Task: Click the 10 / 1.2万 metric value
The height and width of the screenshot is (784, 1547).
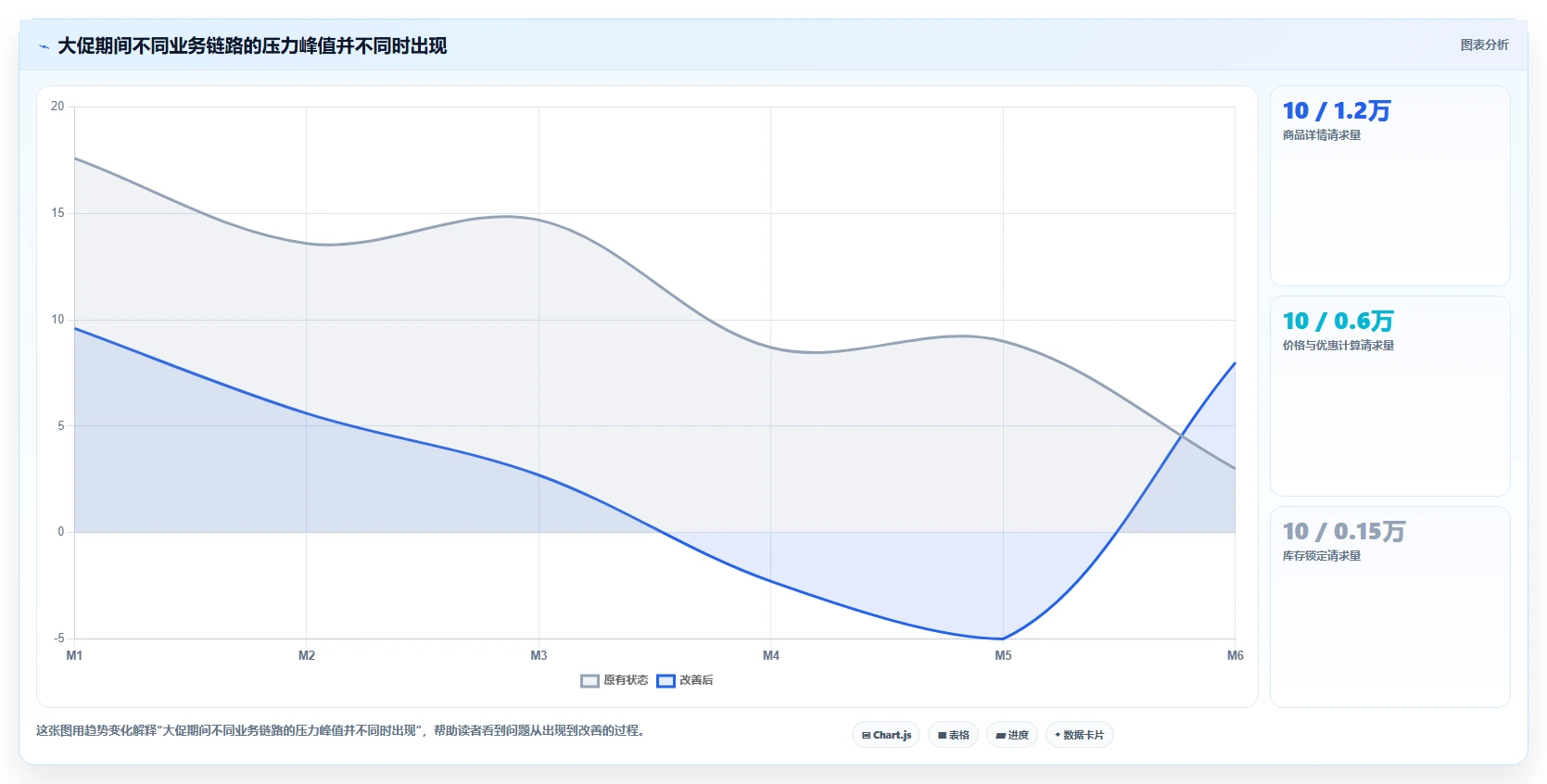Action: [1336, 111]
